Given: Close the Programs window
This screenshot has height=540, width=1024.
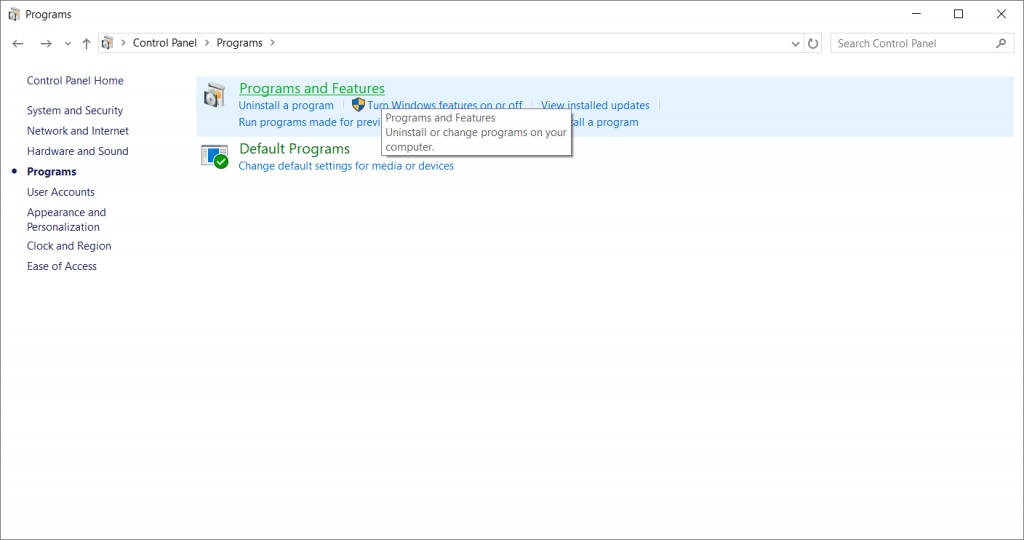Looking at the screenshot, I should tap(1001, 14).
